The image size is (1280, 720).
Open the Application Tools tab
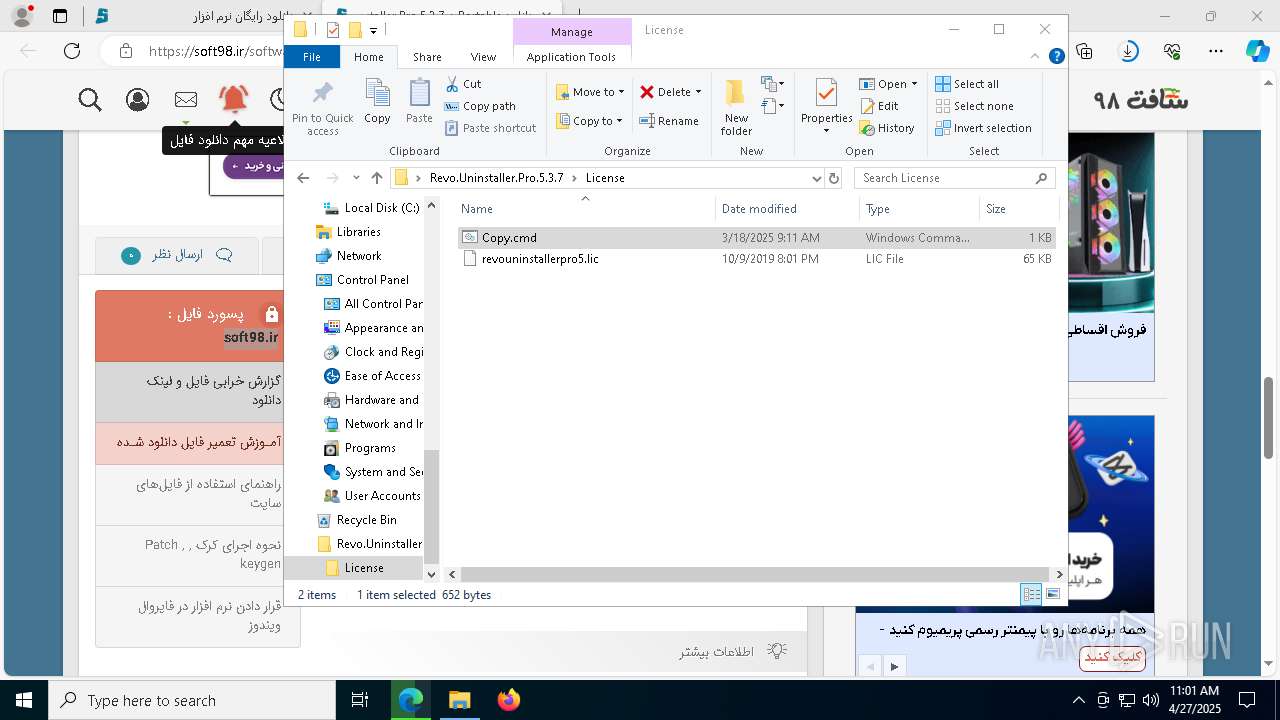pyautogui.click(x=571, y=57)
